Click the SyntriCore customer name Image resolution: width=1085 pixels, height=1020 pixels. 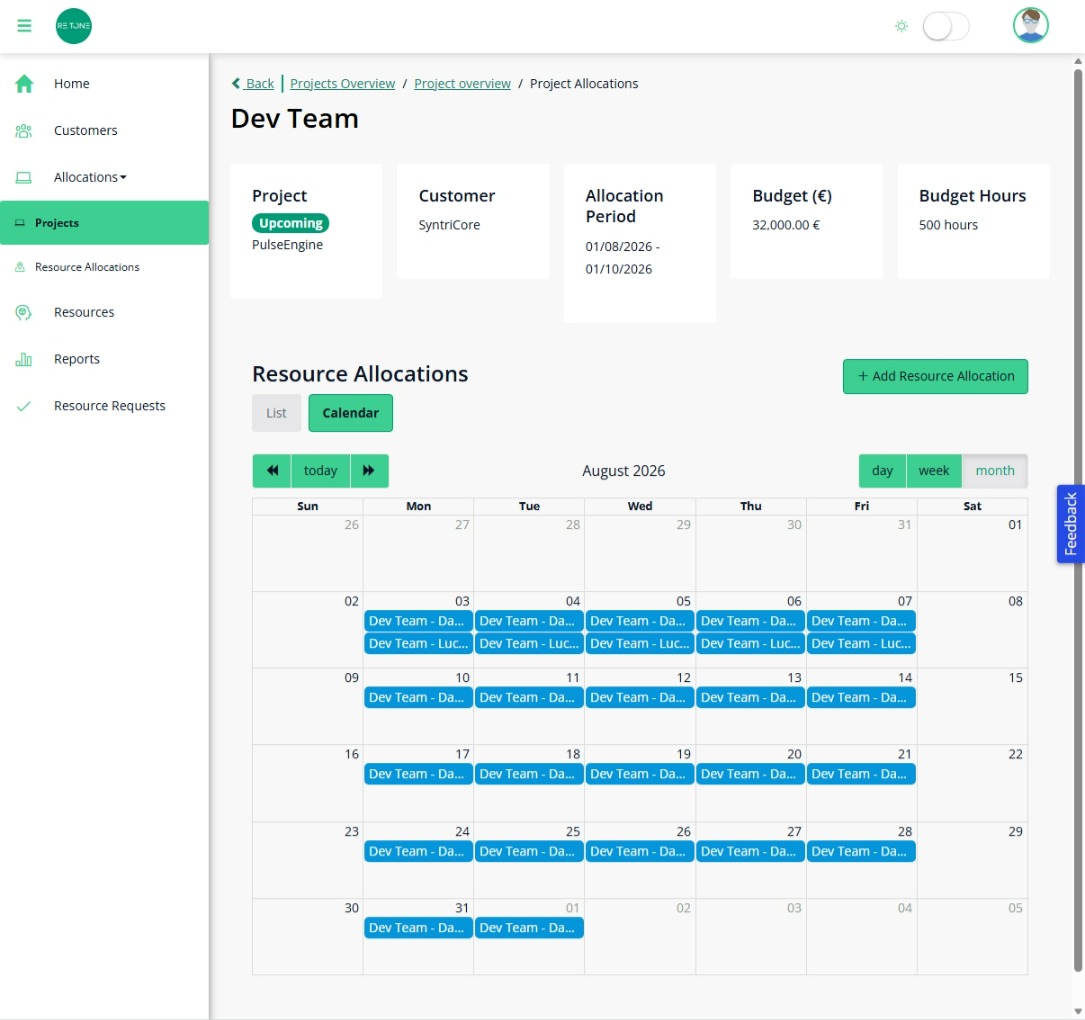point(449,225)
